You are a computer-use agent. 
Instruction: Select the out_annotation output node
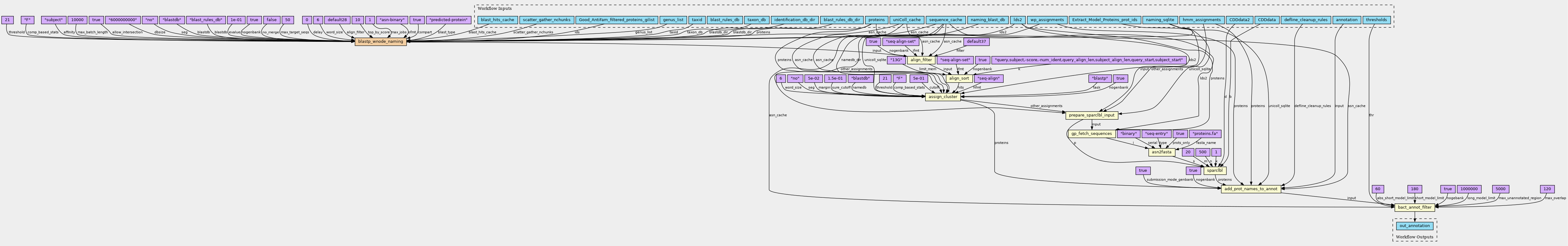pos(1415,226)
